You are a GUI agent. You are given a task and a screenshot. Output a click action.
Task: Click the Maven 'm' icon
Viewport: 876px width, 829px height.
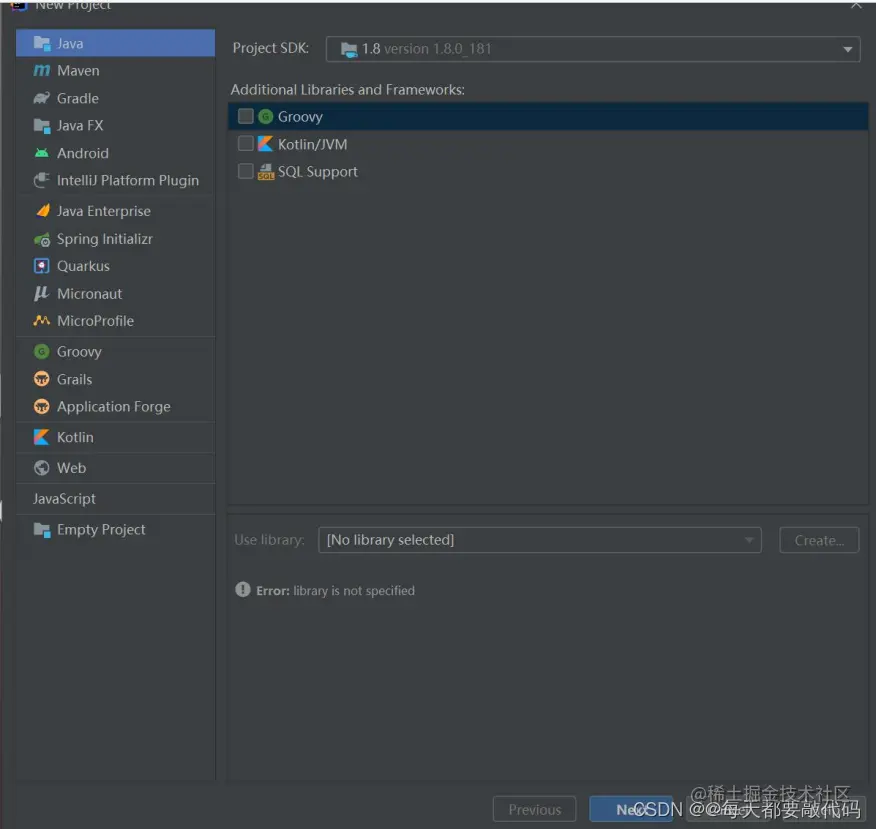(42, 70)
